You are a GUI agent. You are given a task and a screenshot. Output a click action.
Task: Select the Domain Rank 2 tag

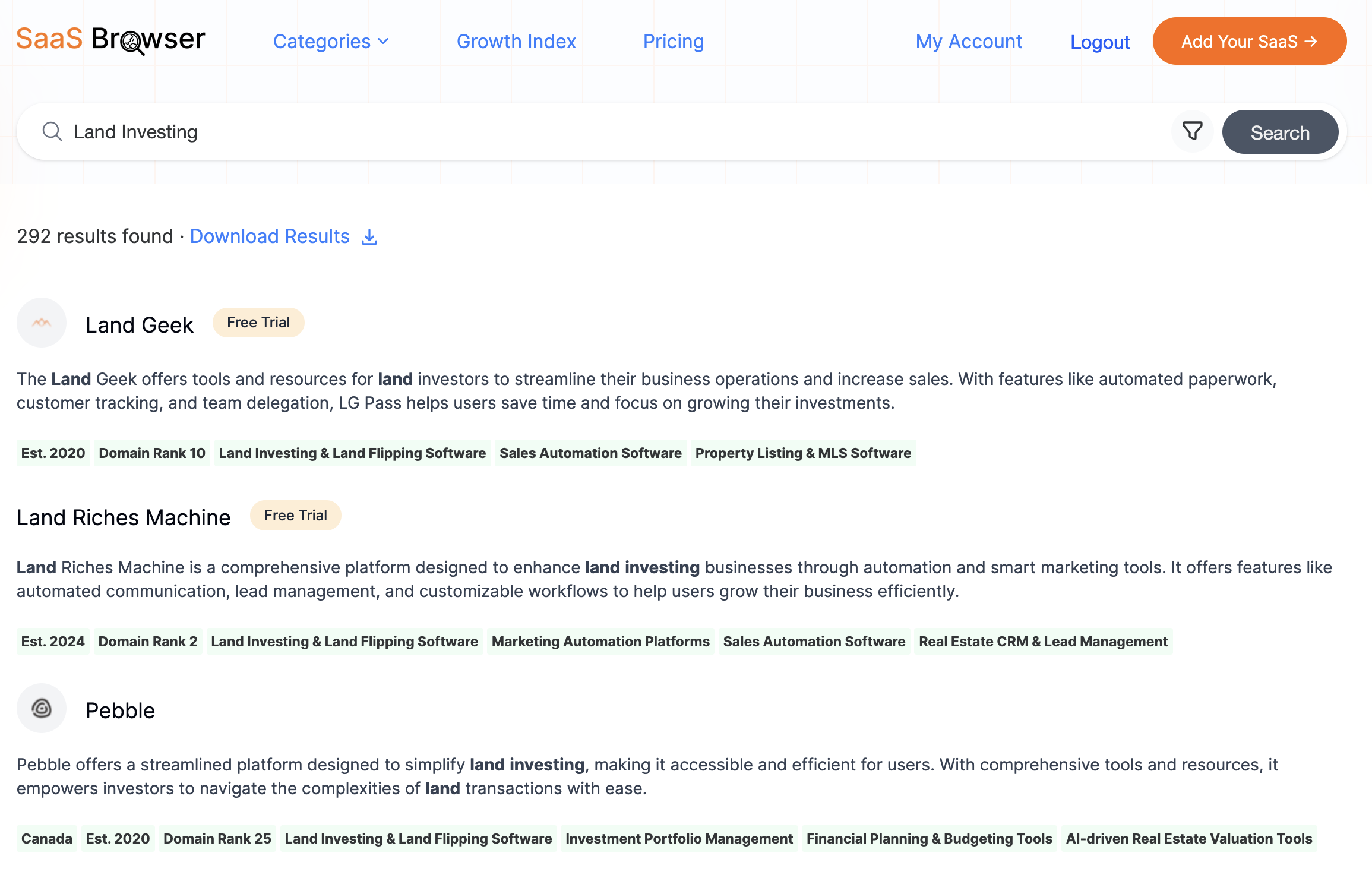pyautogui.click(x=148, y=642)
